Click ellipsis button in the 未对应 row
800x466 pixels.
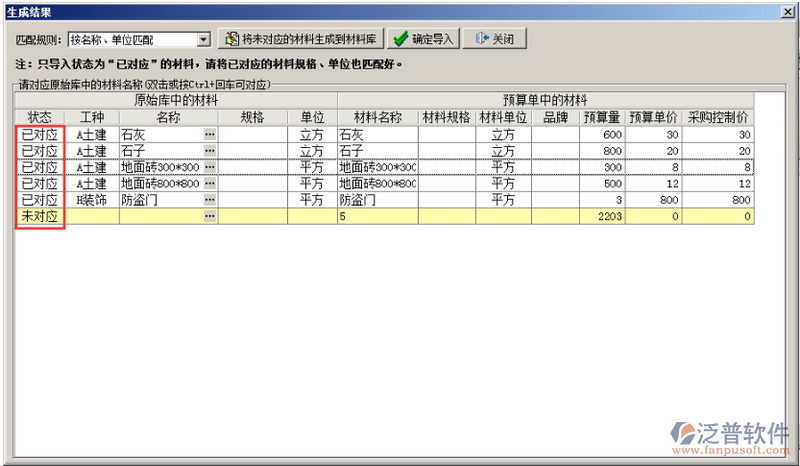pos(210,216)
